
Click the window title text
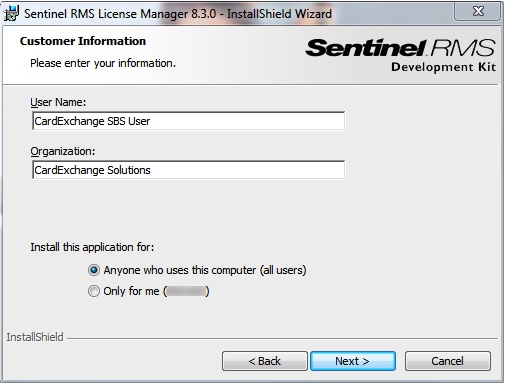coord(178,14)
